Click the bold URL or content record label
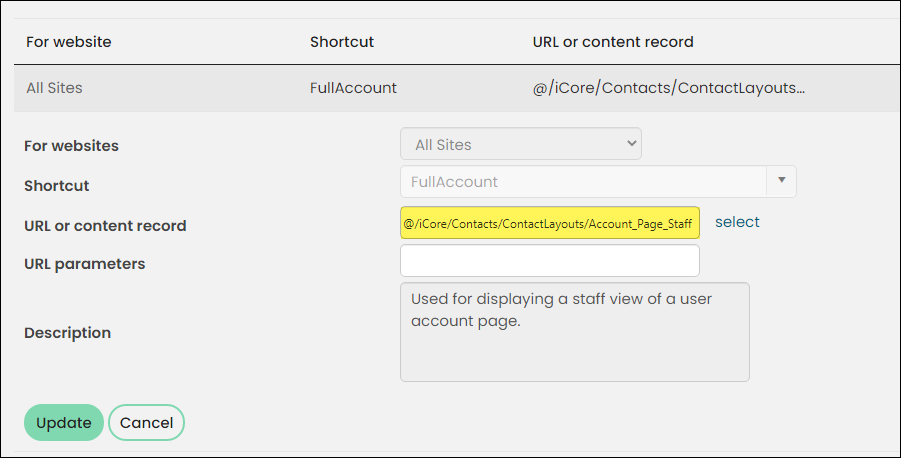Screen dimensions: 901x458 pyautogui.click(x=105, y=226)
